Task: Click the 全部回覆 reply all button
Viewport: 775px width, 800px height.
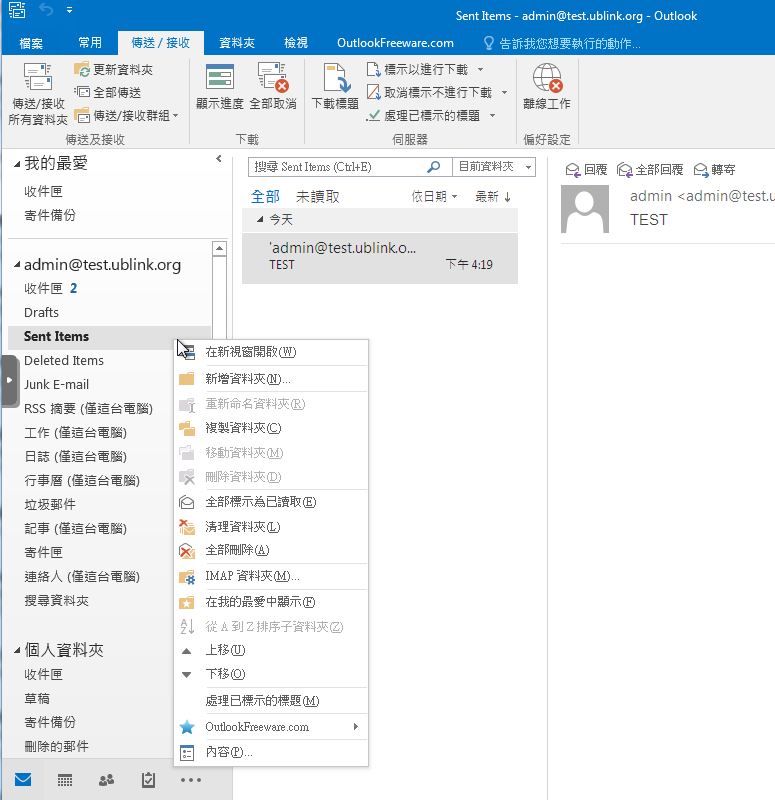Action: (651, 170)
